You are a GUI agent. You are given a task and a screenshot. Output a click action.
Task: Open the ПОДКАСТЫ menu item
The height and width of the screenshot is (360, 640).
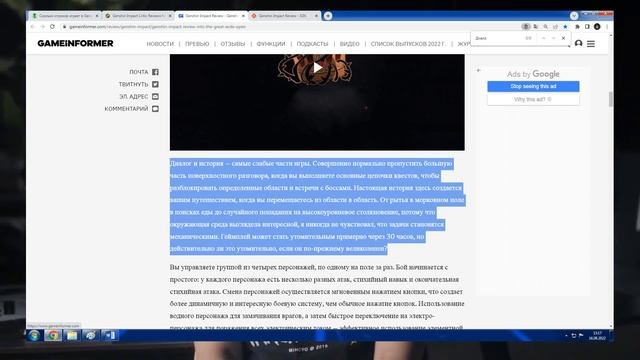click(x=312, y=44)
